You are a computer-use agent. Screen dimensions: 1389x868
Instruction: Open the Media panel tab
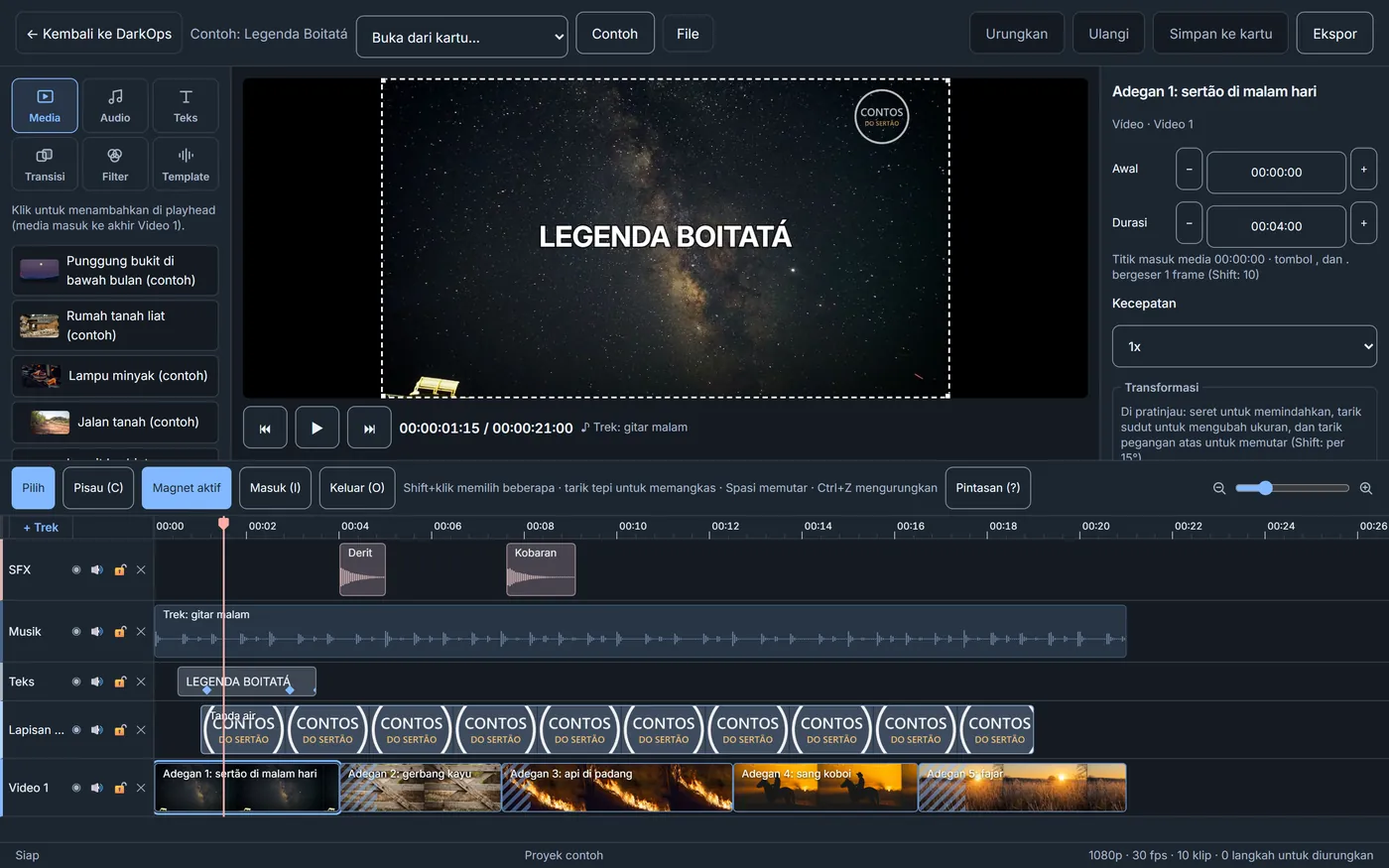point(45,105)
